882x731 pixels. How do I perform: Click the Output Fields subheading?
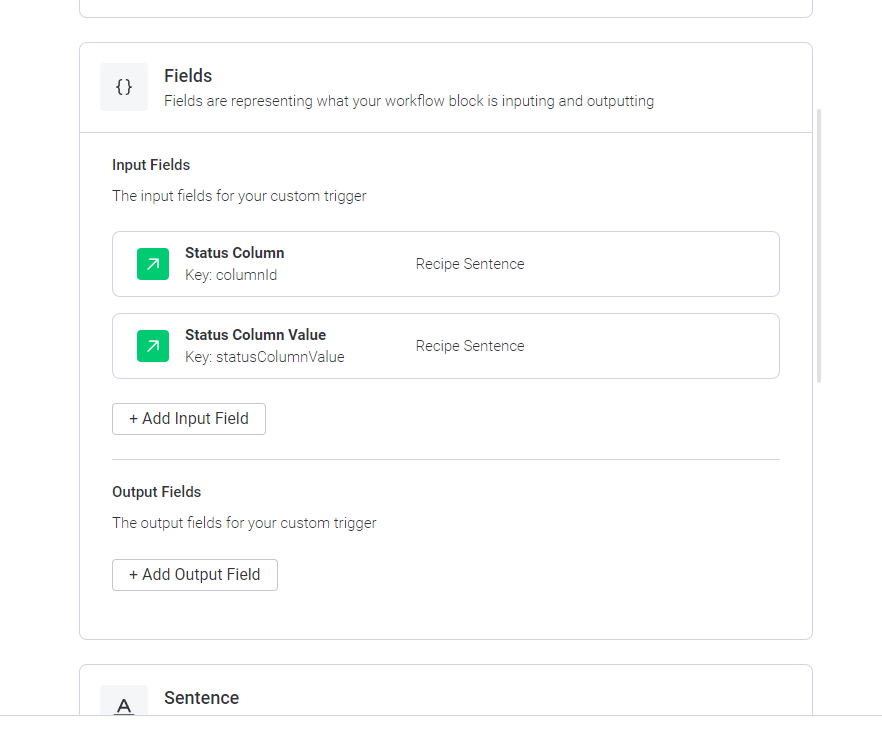156,492
